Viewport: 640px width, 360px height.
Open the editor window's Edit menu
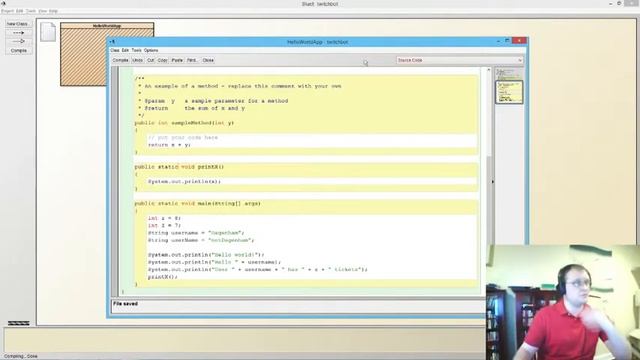[125, 50]
